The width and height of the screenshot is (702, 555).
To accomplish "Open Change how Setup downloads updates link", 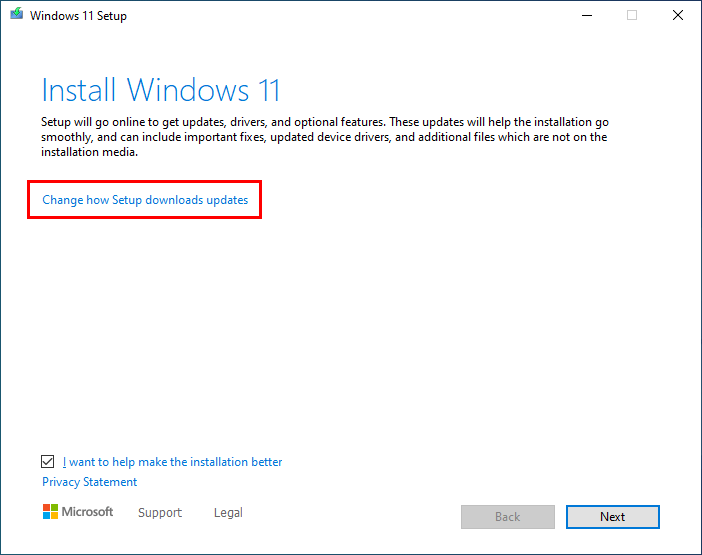I will coord(145,200).
